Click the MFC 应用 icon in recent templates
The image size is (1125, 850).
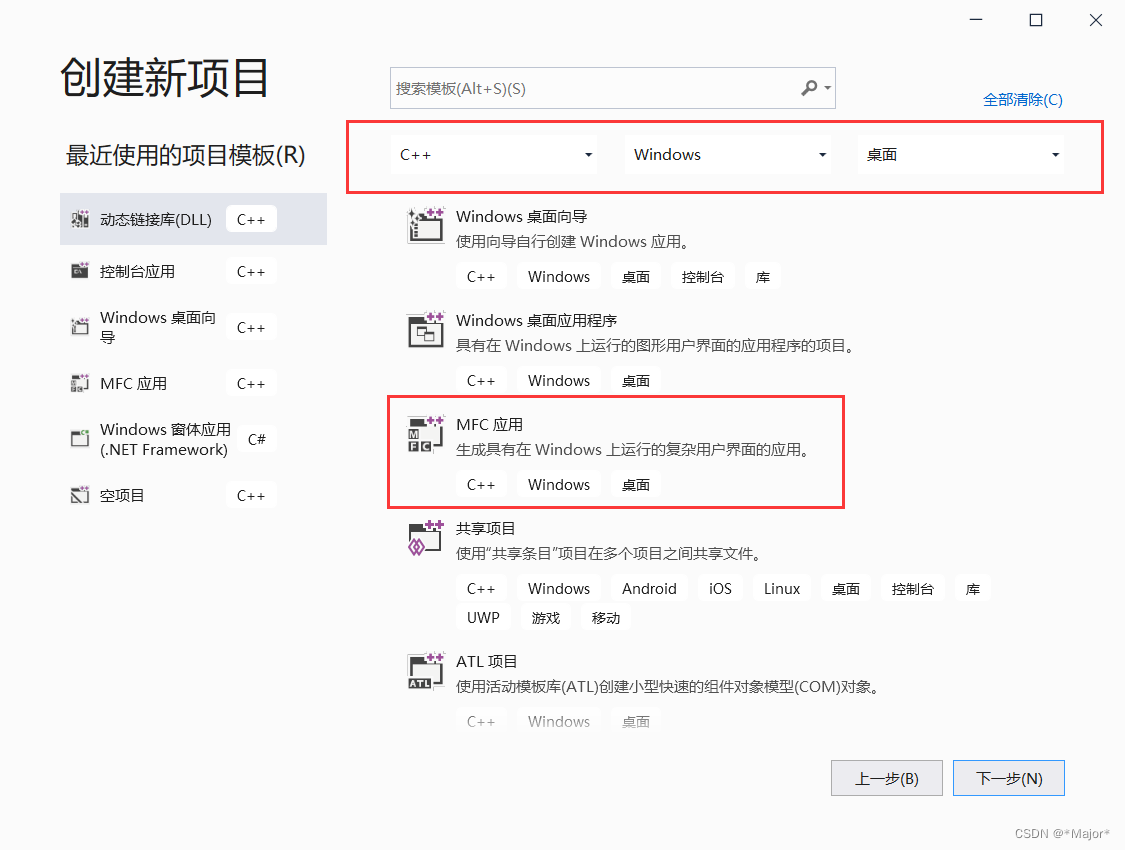pos(80,383)
